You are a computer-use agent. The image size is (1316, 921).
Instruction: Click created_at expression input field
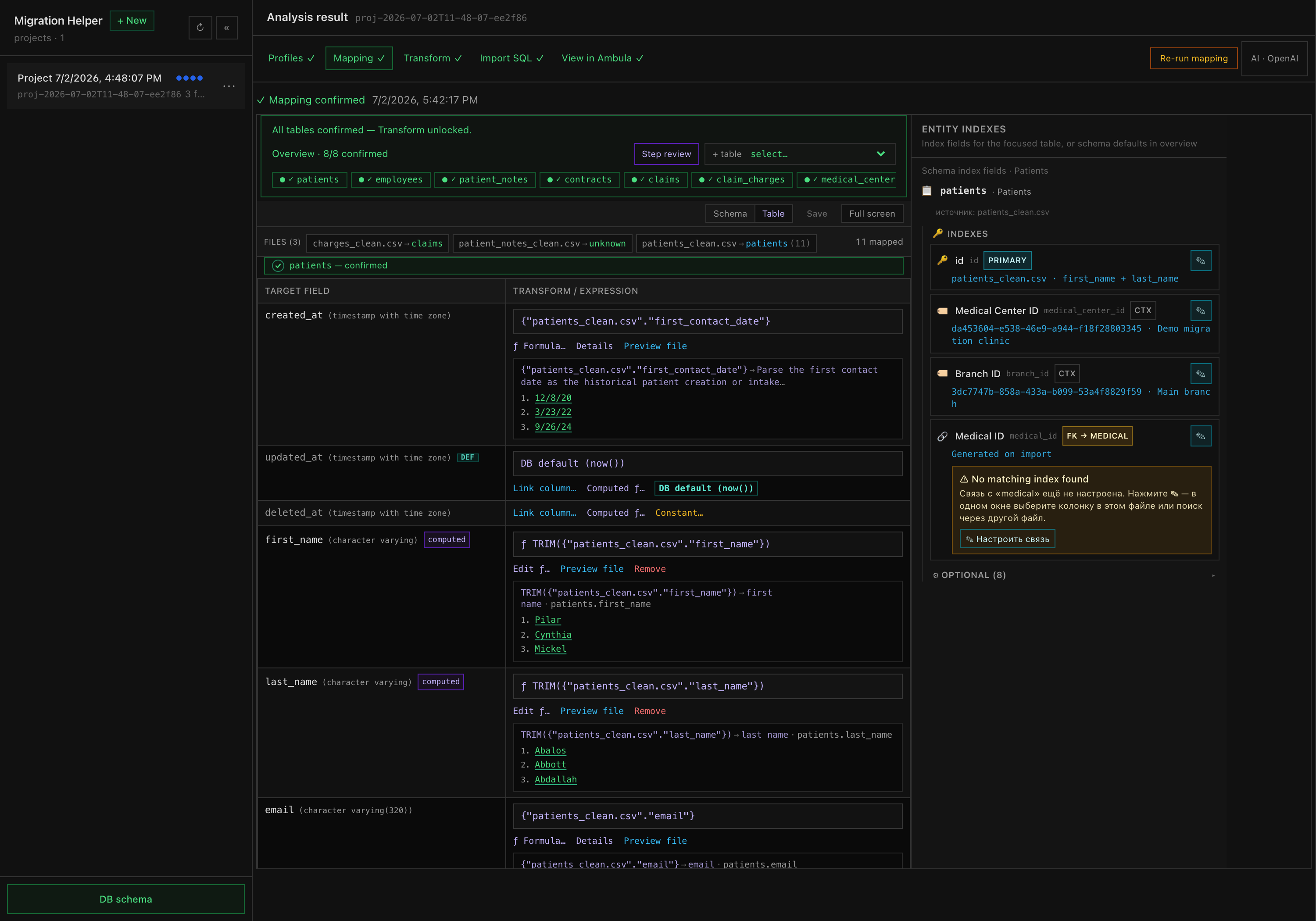707,321
